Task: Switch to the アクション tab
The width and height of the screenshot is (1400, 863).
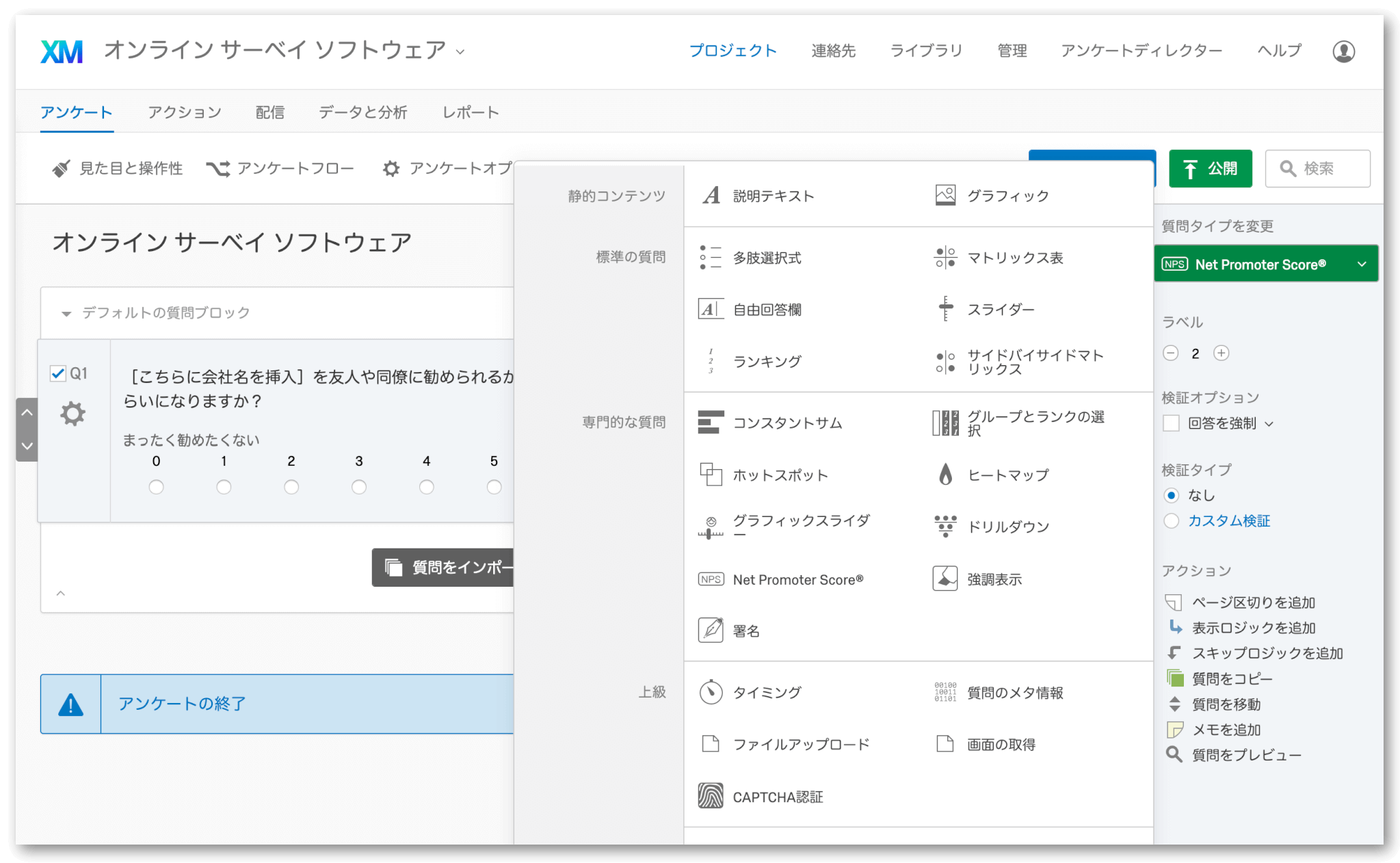Action: (185, 112)
